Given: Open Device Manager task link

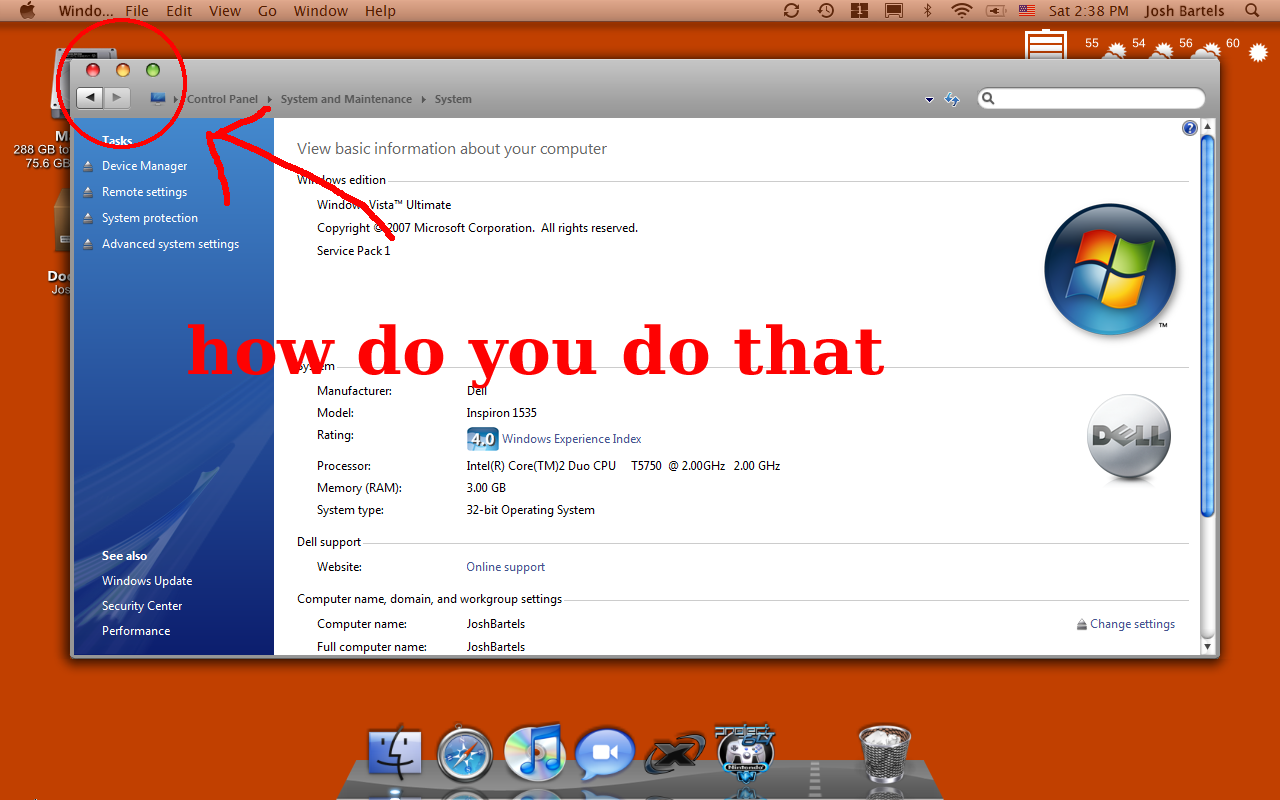Looking at the screenshot, I should pyautogui.click(x=144, y=166).
